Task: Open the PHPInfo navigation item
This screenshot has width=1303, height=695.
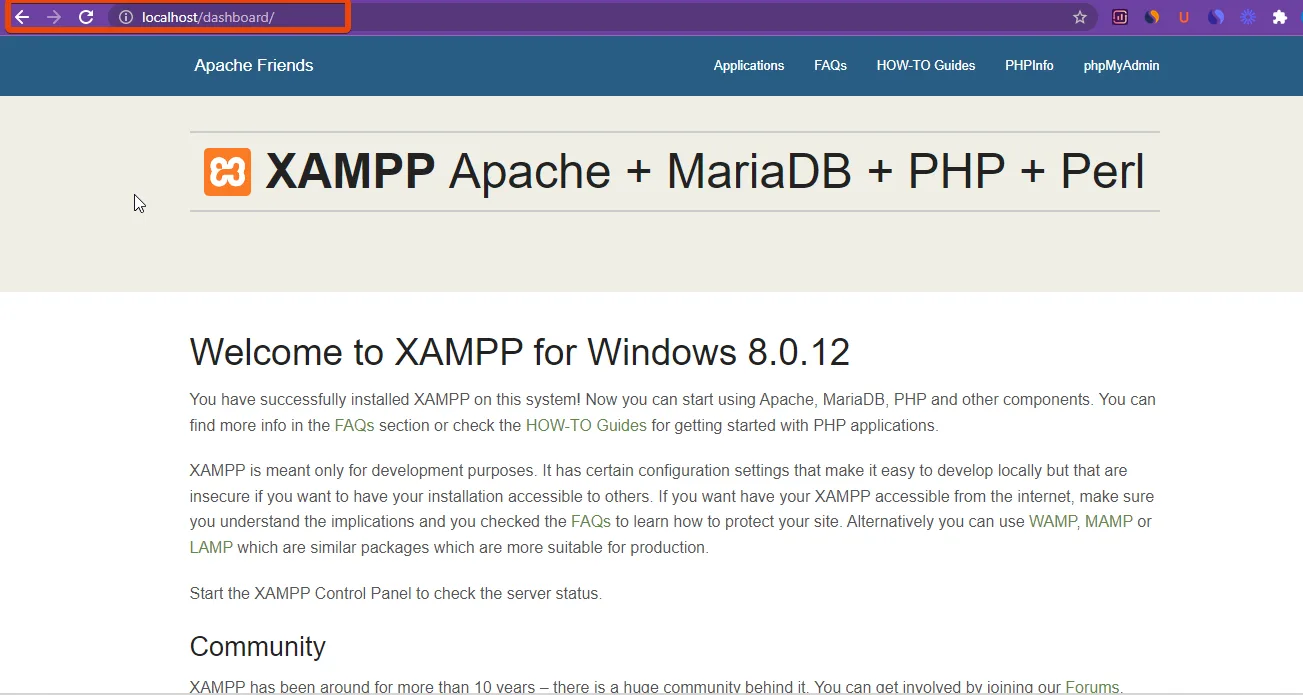Action: [x=1029, y=65]
